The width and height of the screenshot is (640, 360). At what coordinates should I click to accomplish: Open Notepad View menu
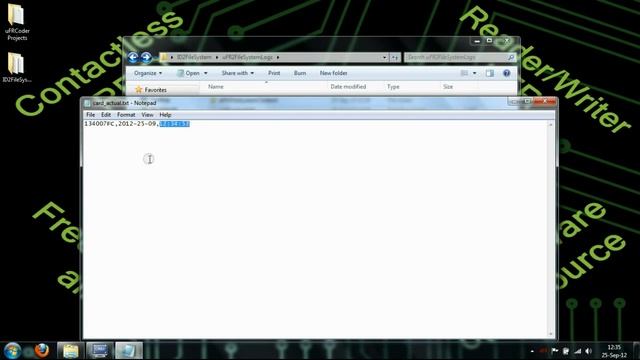[147, 115]
